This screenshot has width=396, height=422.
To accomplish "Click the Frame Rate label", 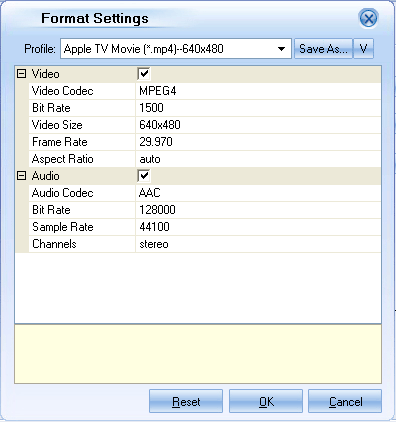I will coord(60,142).
